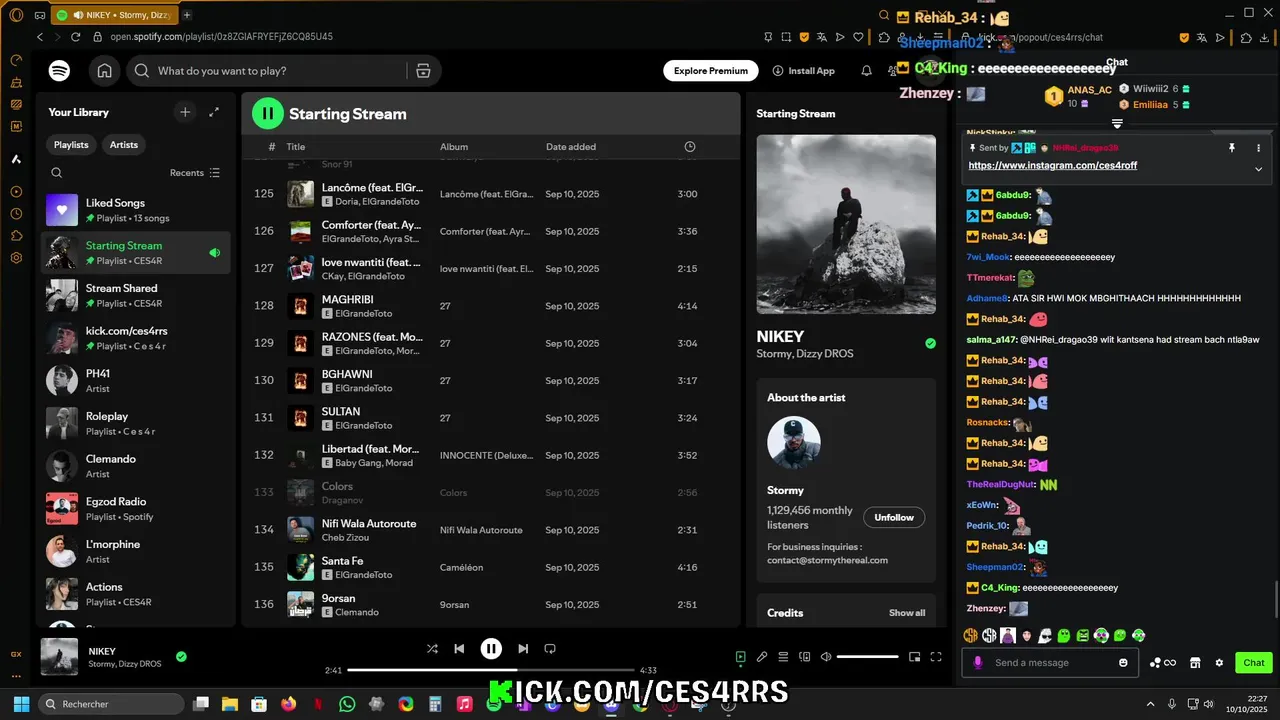
Task: Sort tracks by Title column
Action: click(296, 147)
